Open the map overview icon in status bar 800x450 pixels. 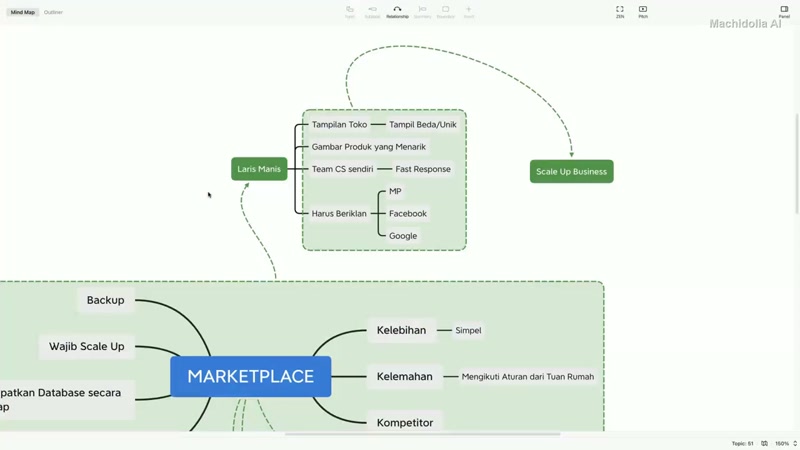pos(764,443)
